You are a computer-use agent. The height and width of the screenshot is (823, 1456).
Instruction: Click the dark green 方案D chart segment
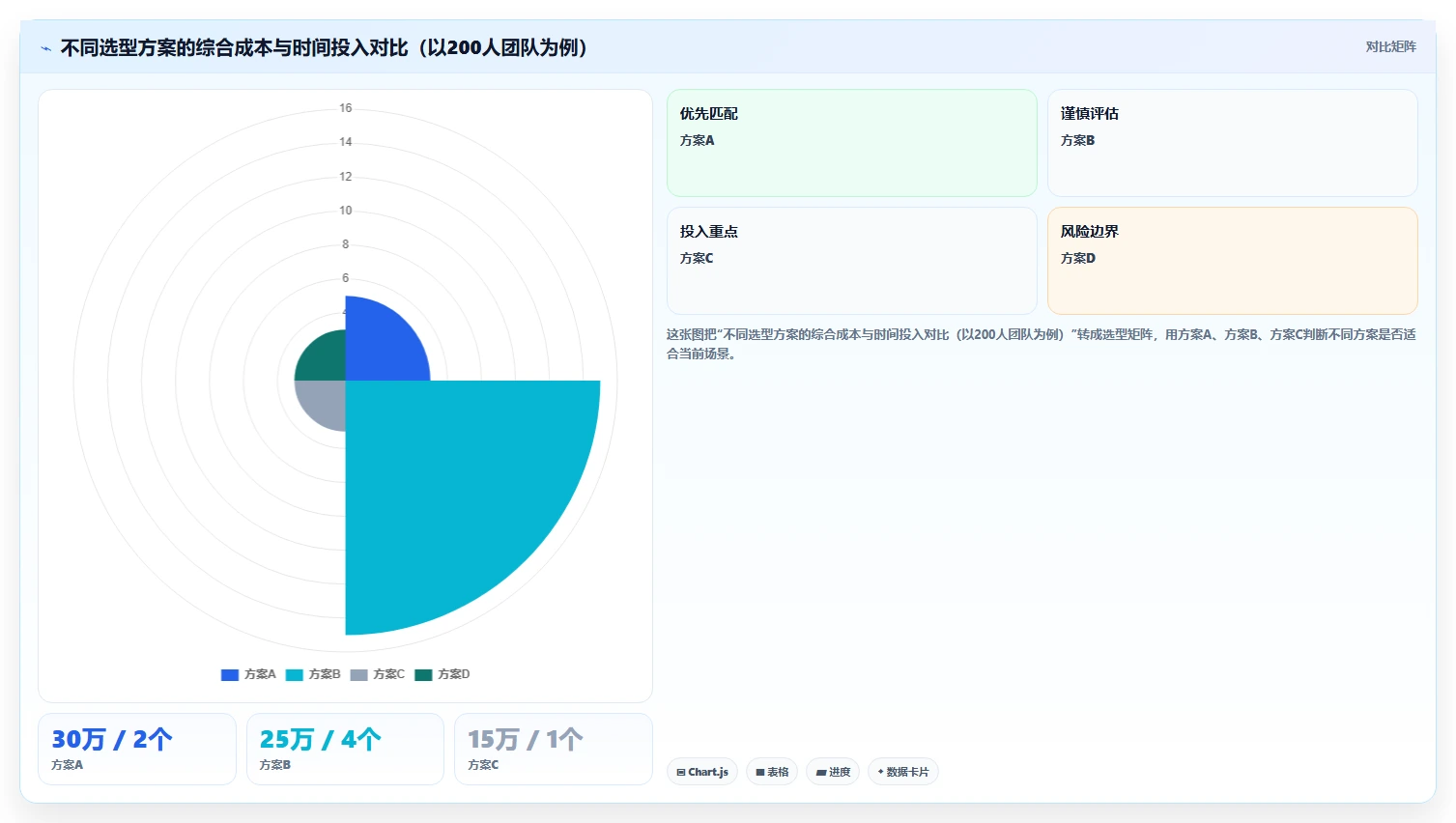pyautogui.click(x=325, y=360)
